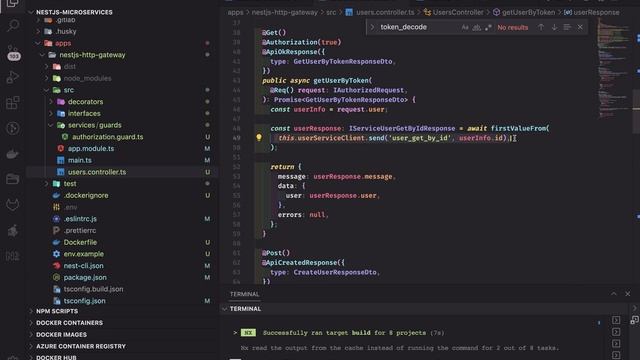Select the TERMINAL panel tab

244,294
